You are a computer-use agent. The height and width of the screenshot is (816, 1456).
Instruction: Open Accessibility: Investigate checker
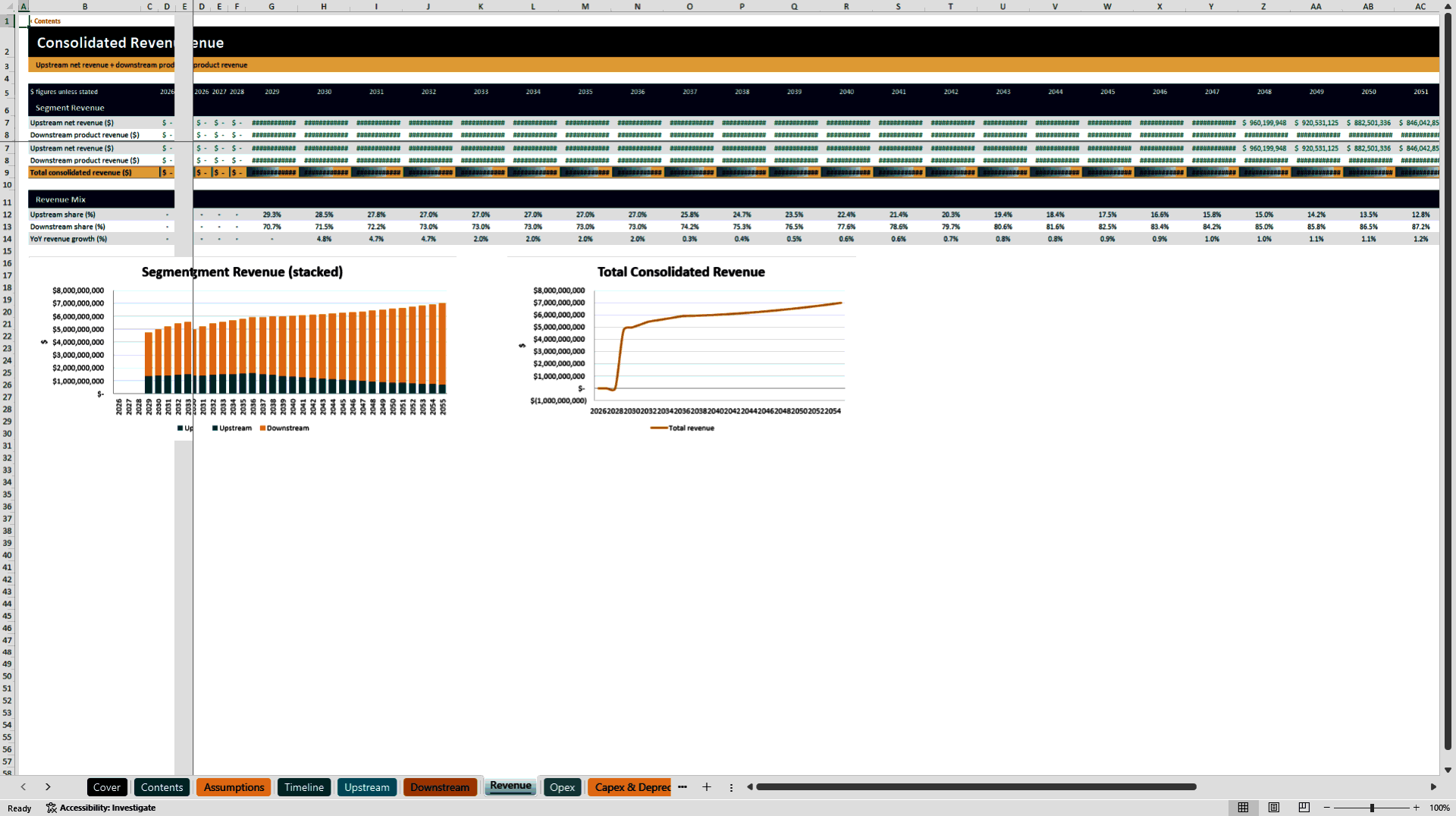point(101,808)
